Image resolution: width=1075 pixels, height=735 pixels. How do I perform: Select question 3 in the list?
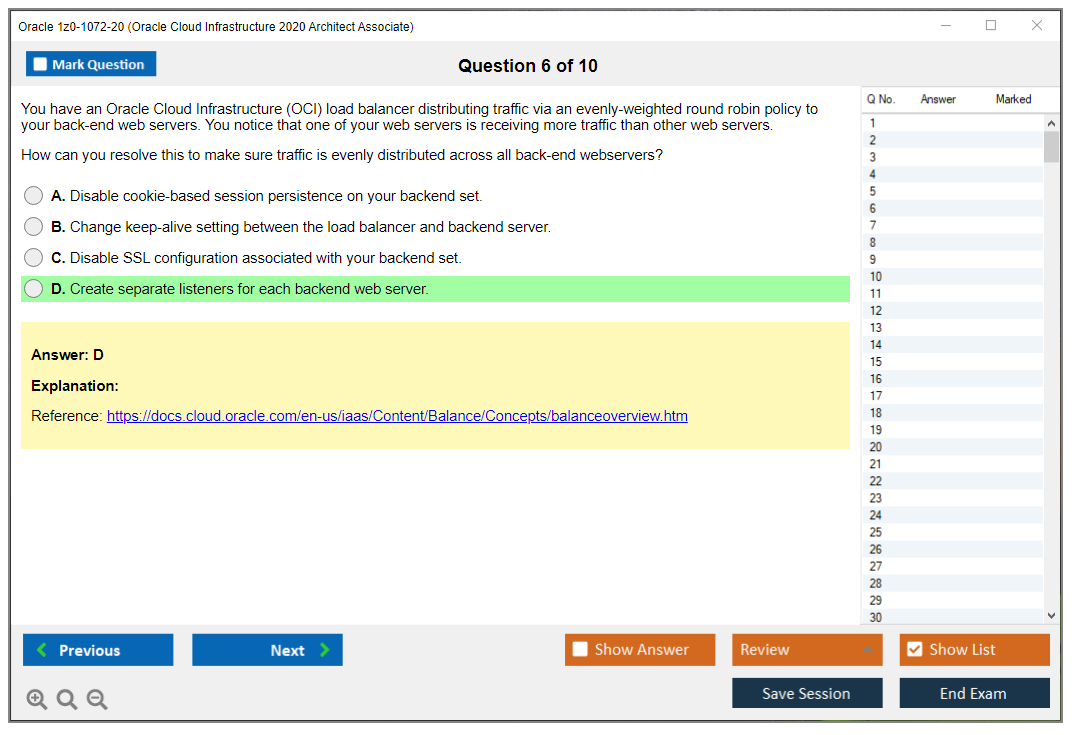[x=952, y=158]
